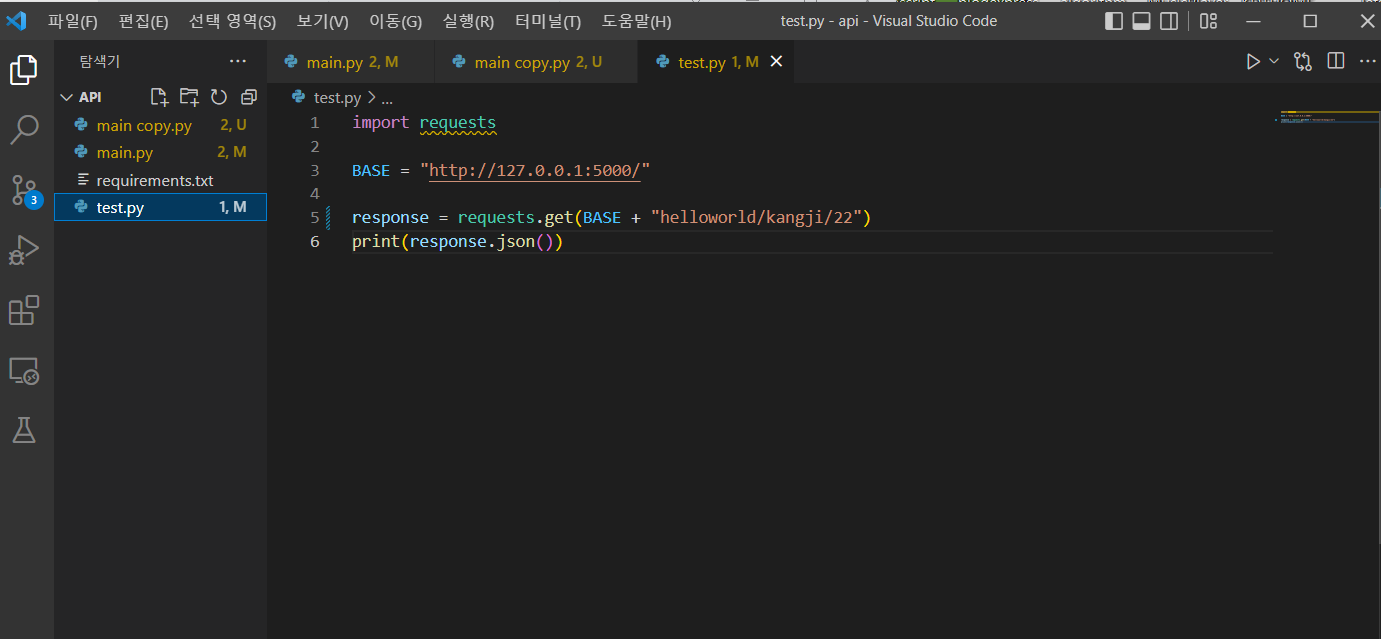Click requests.get on line 5
The width and height of the screenshot is (1381, 639).
(515, 217)
